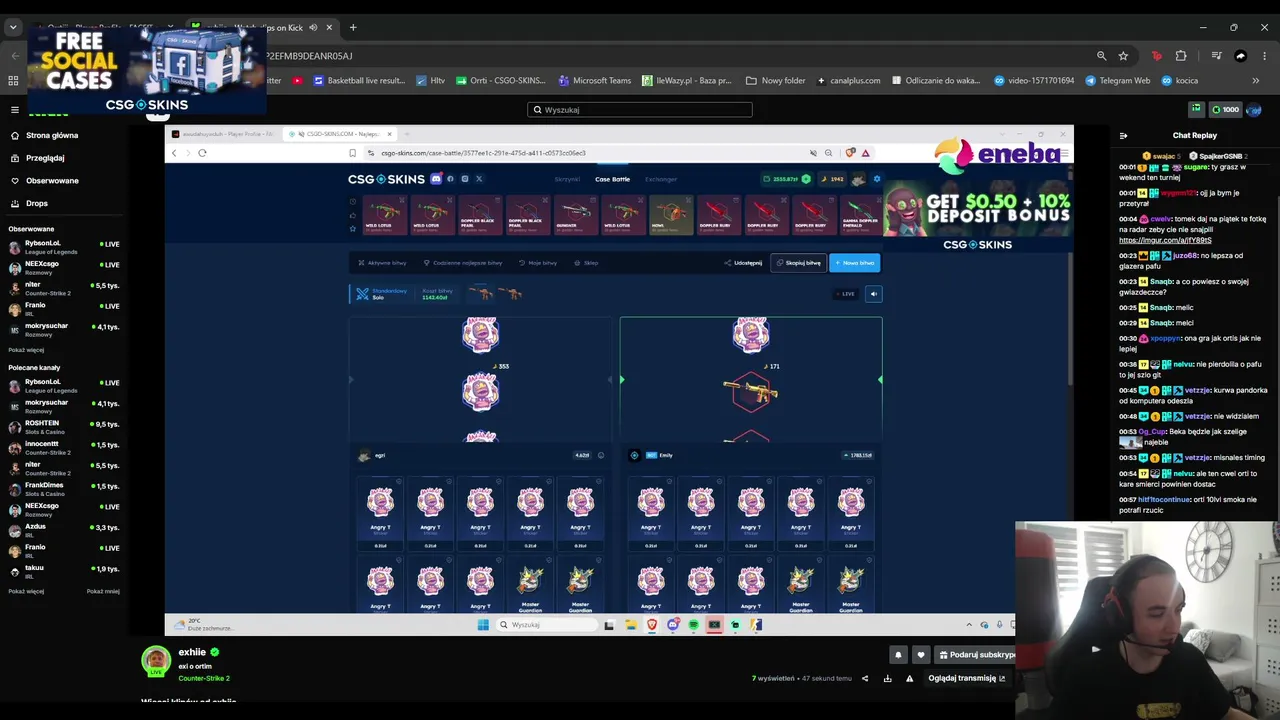Open the Kick sidebar hamburger menu
The width and height of the screenshot is (1280, 720).
(14, 109)
